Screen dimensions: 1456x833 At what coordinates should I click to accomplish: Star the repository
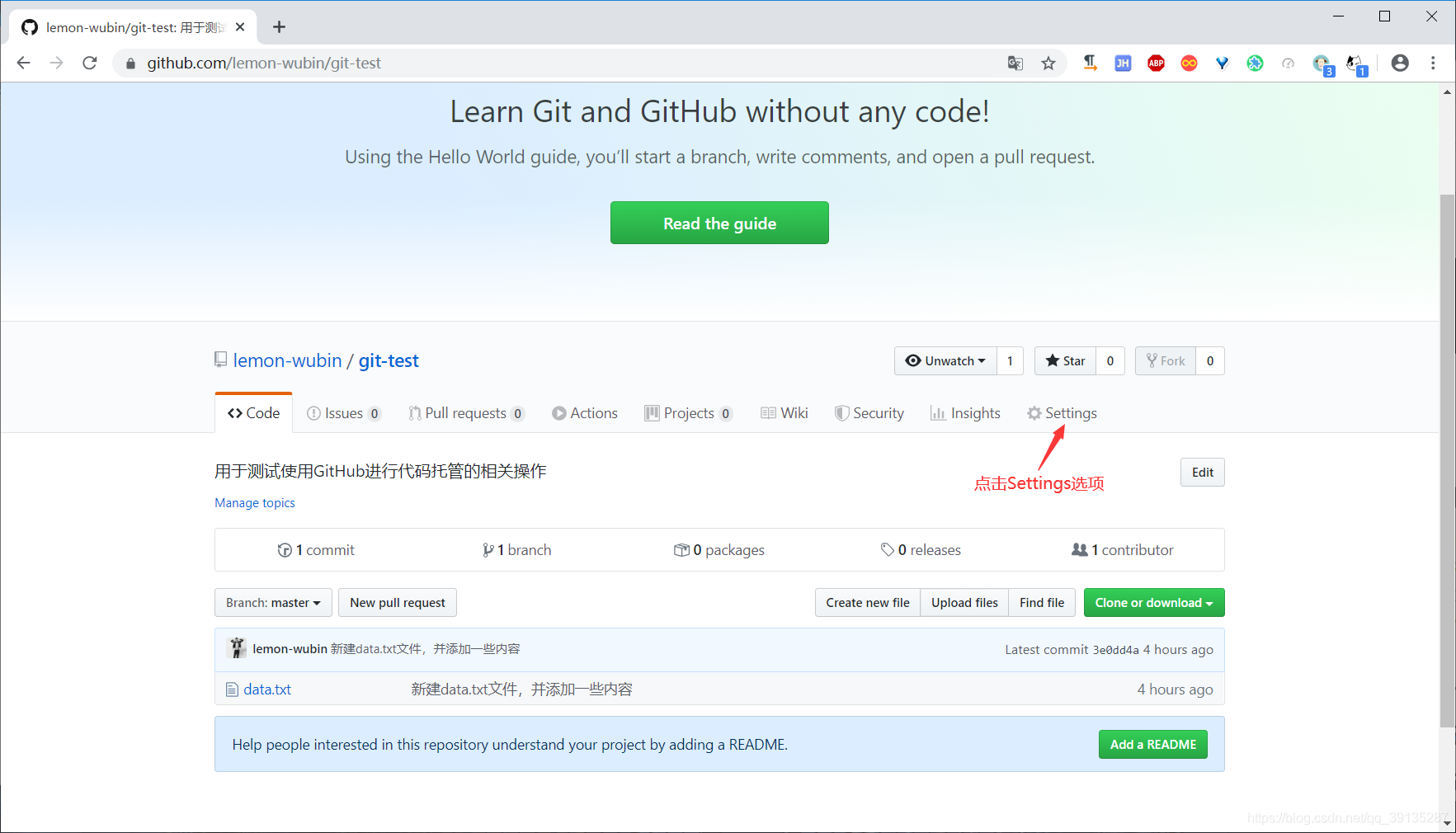(x=1065, y=360)
